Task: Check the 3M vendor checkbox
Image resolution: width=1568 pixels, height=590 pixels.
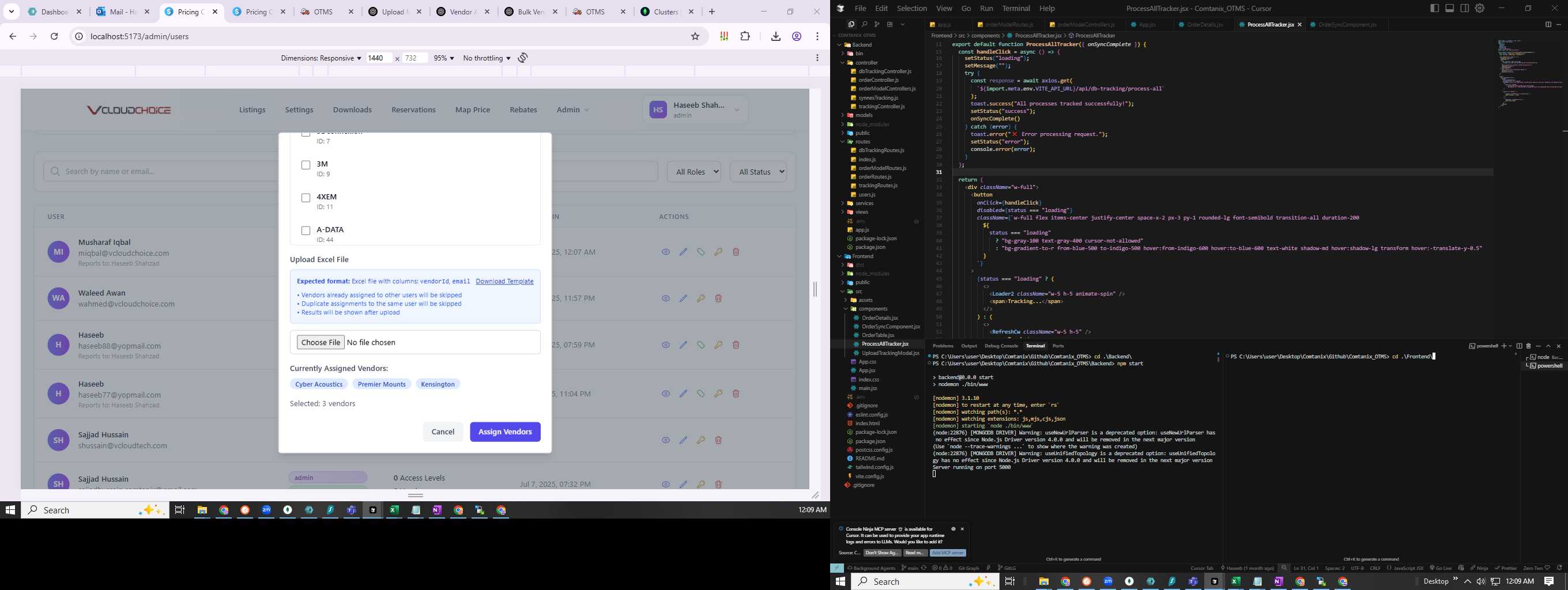Action: pos(306,165)
